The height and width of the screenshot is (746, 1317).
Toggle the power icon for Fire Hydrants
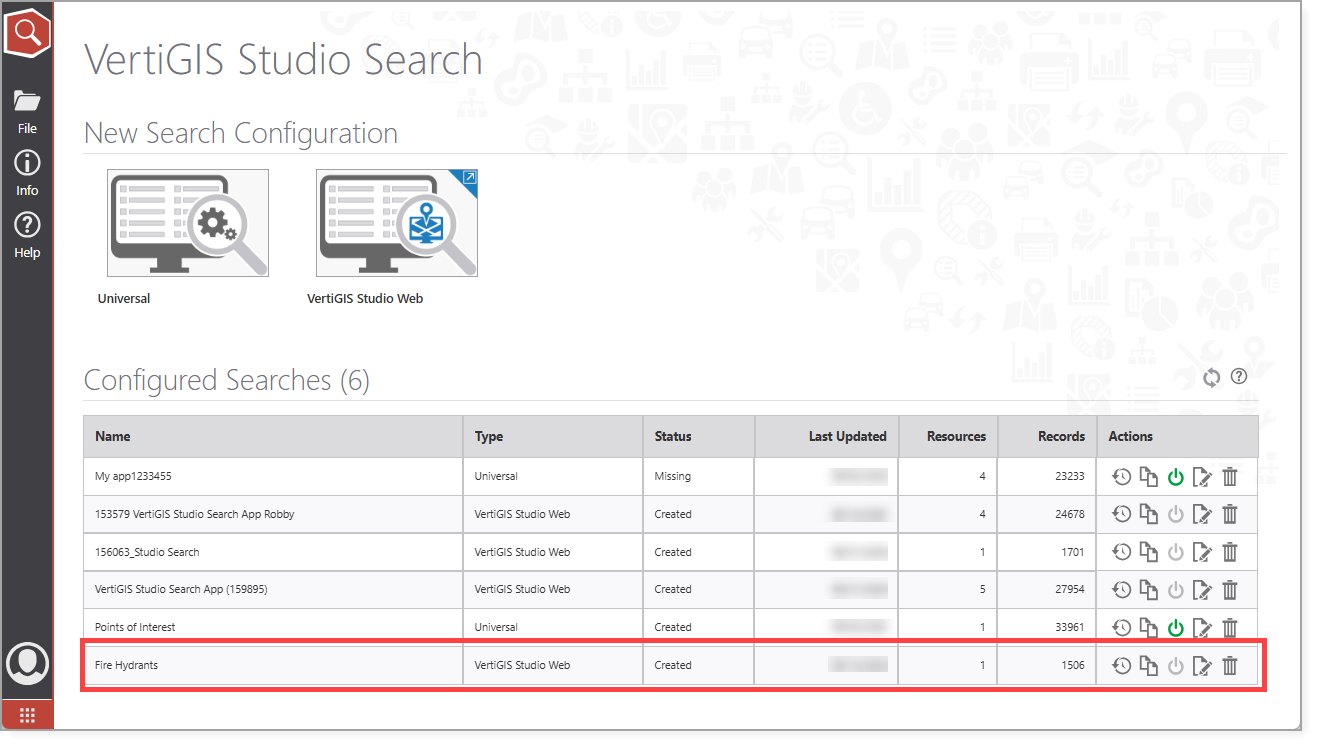[1176, 665]
